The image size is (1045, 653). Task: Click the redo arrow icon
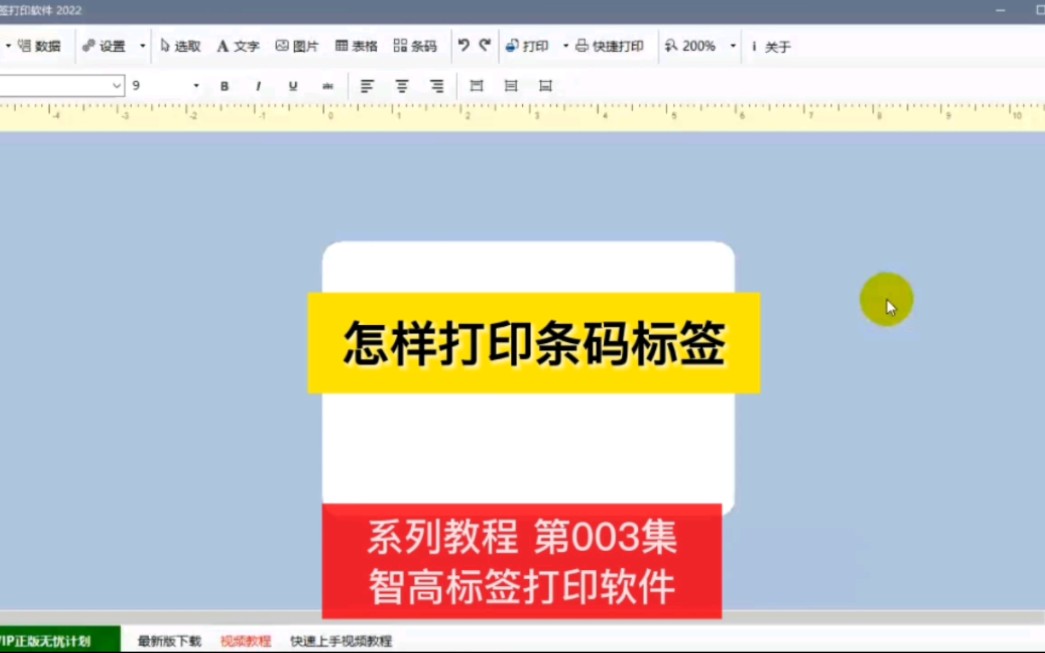[485, 45]
